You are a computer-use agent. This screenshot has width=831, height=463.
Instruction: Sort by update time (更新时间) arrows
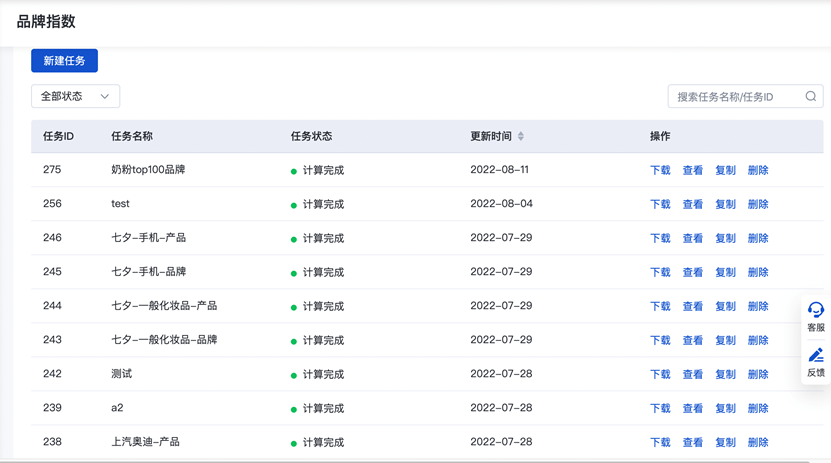(521, 136)
